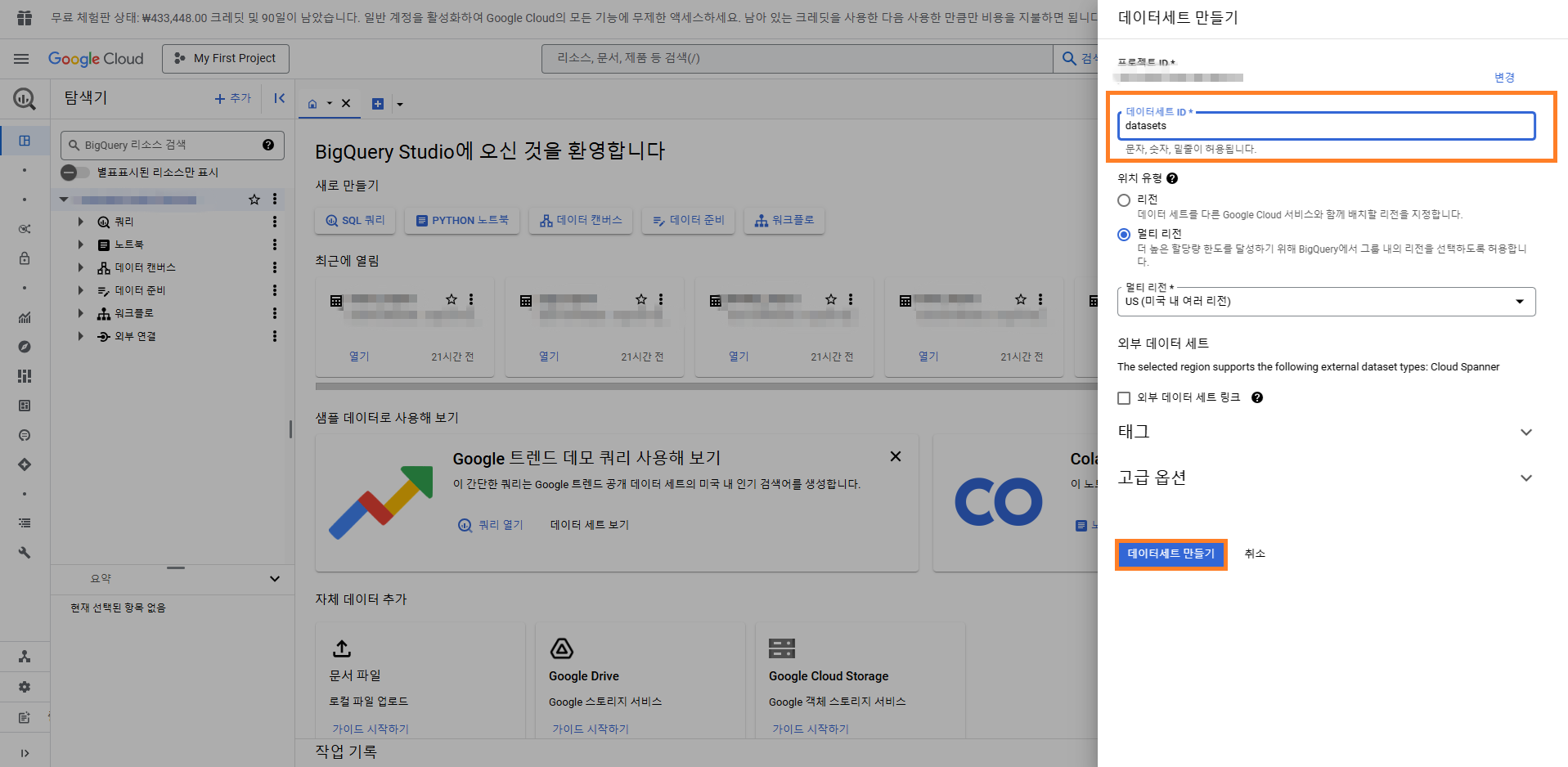Star the fourth recently opened card
Viewport: 1568px width, 767px height.
[x=1021, y=299]
